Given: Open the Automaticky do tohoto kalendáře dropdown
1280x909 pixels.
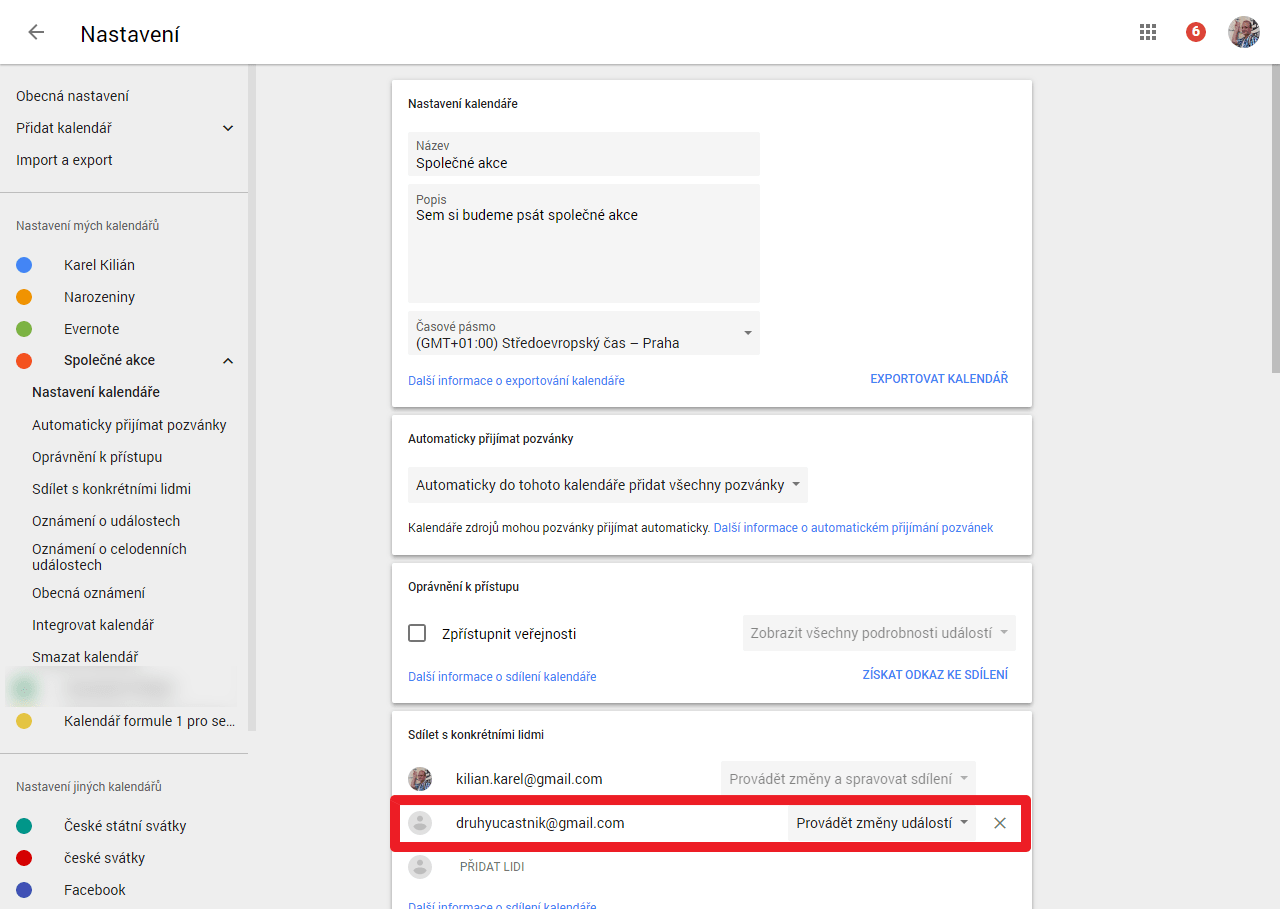Looking at the screenshot, I should pos(608,485).
